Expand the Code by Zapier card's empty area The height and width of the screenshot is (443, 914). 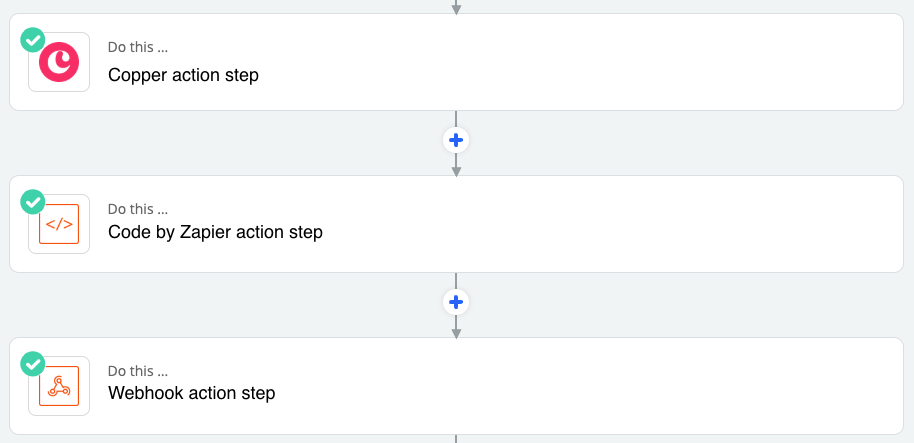[x=583, y=224]
